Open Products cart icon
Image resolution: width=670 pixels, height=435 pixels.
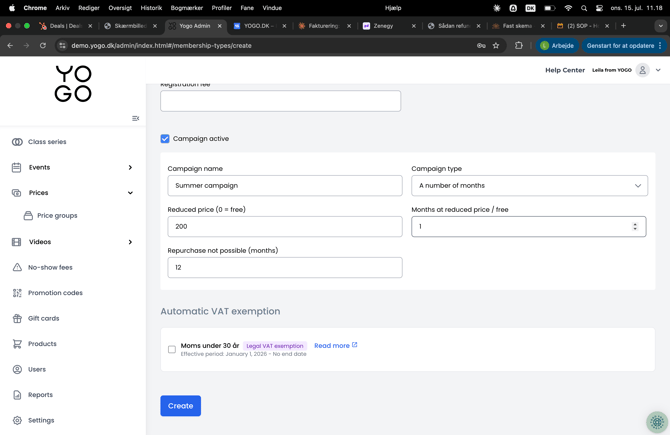(17, 344)
